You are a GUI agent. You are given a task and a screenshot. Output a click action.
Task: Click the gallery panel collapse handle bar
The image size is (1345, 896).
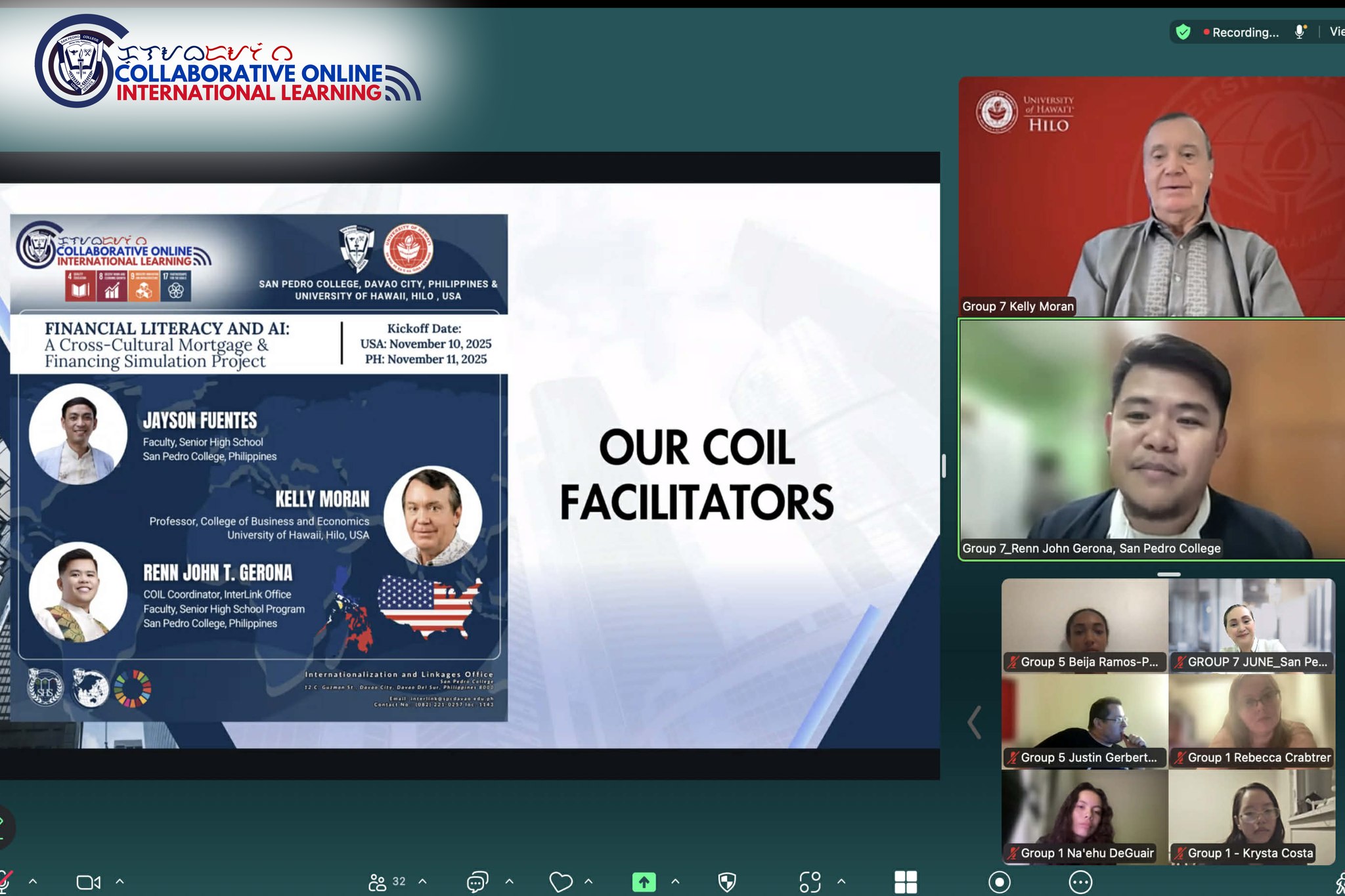1168,574
